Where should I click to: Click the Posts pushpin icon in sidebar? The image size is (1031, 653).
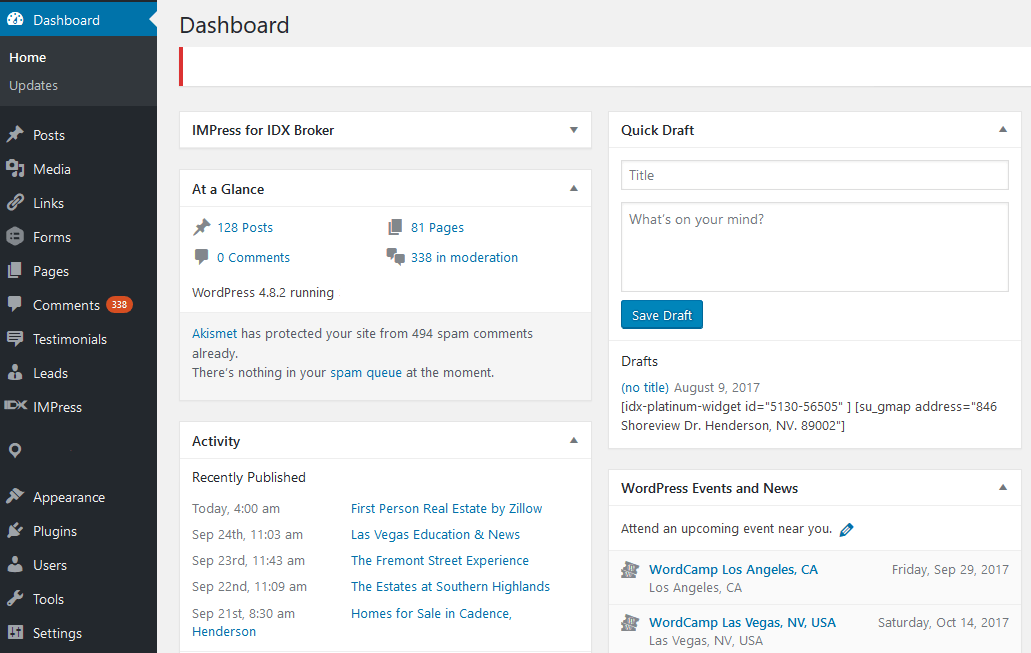15,135
